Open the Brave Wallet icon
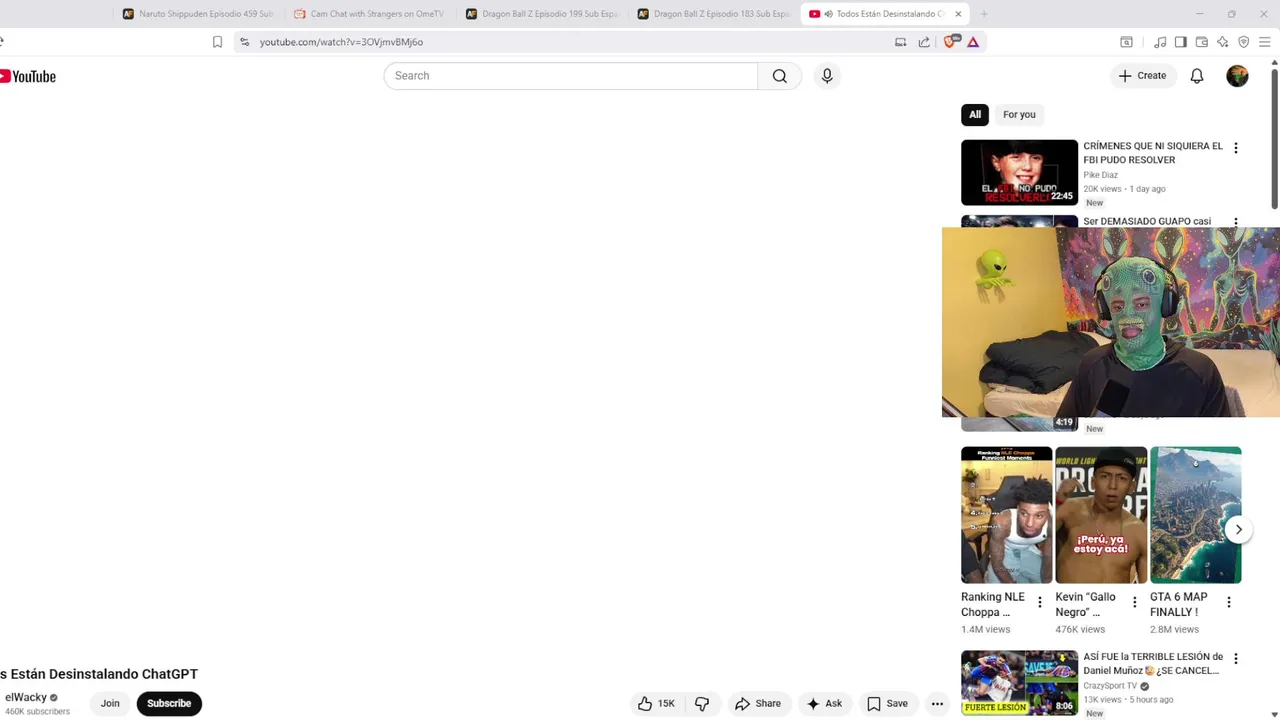The width and height of the screenshot is (1280, 720). click(1202, 42)
